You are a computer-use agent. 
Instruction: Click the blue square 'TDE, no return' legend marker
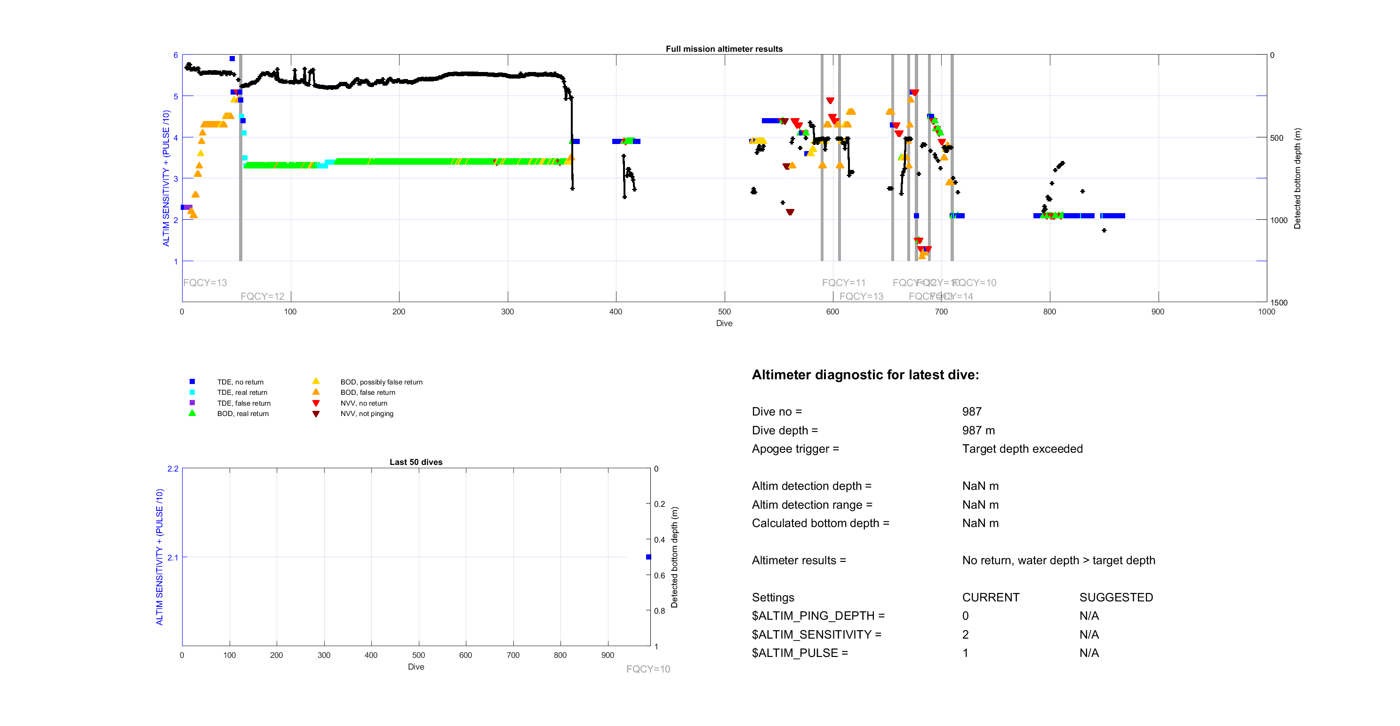[x=193, y=382]
